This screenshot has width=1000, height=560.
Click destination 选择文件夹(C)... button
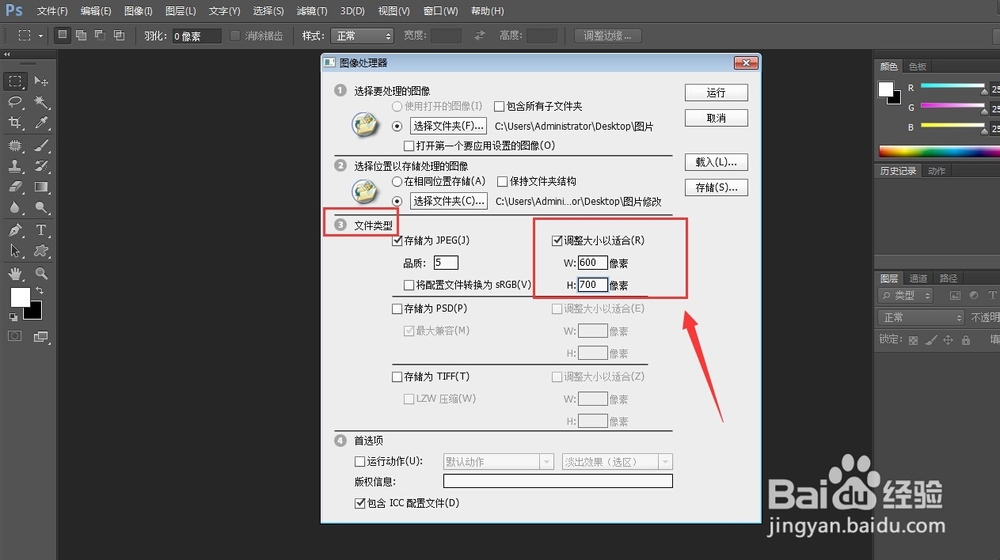448,202
